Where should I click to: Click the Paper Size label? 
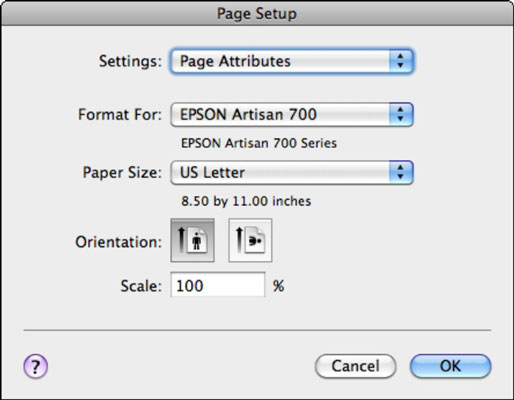click(x=122, y=173)
